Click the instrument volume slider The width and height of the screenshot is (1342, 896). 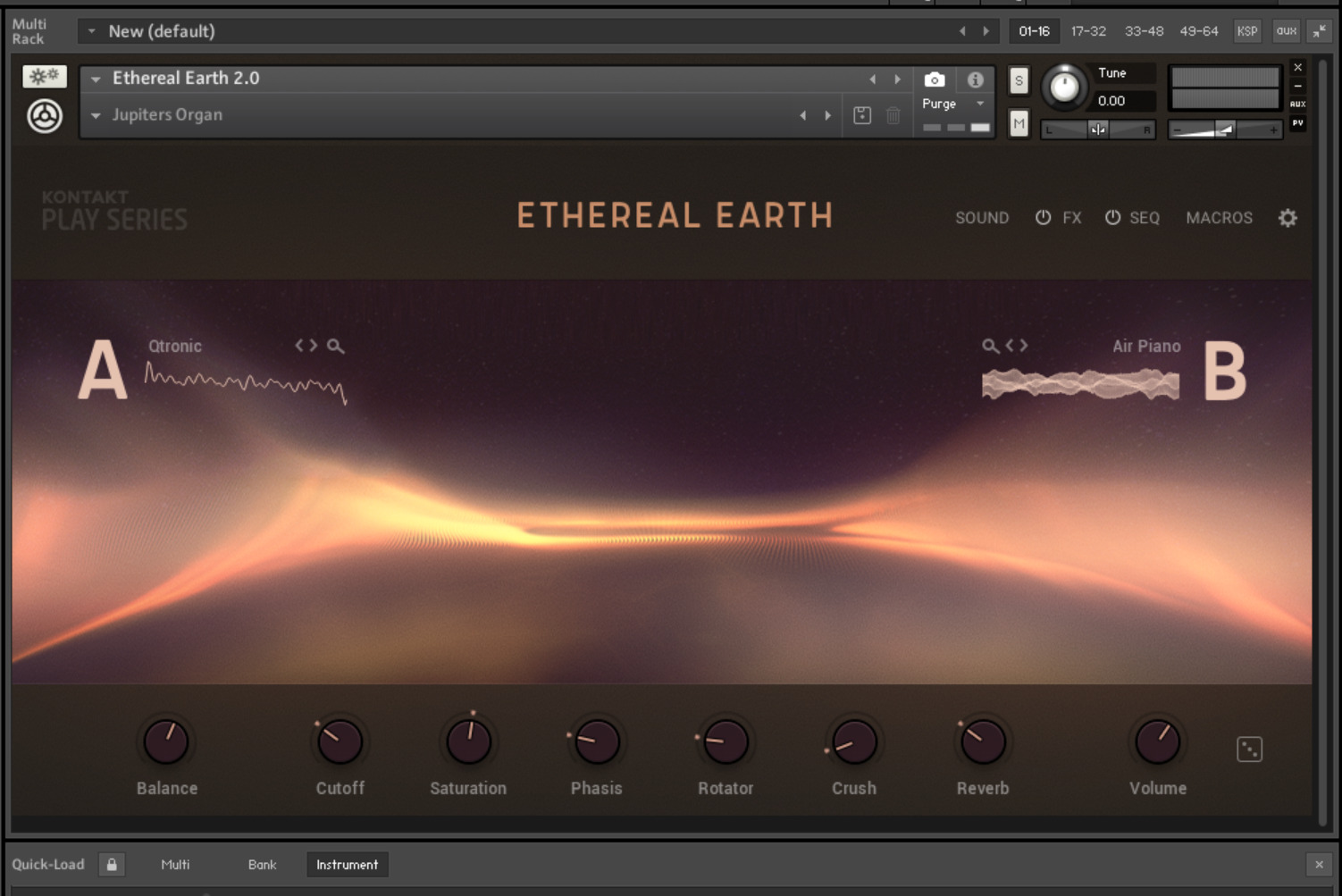(1225, 130)
